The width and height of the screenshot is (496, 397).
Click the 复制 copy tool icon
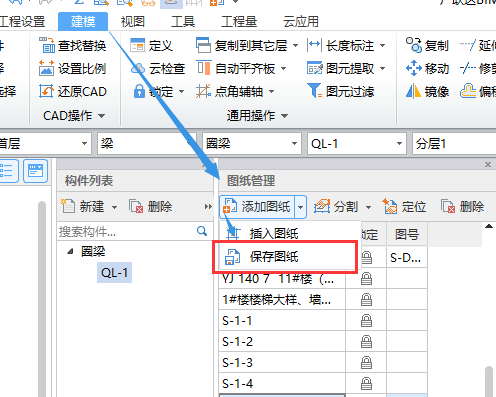414,45
